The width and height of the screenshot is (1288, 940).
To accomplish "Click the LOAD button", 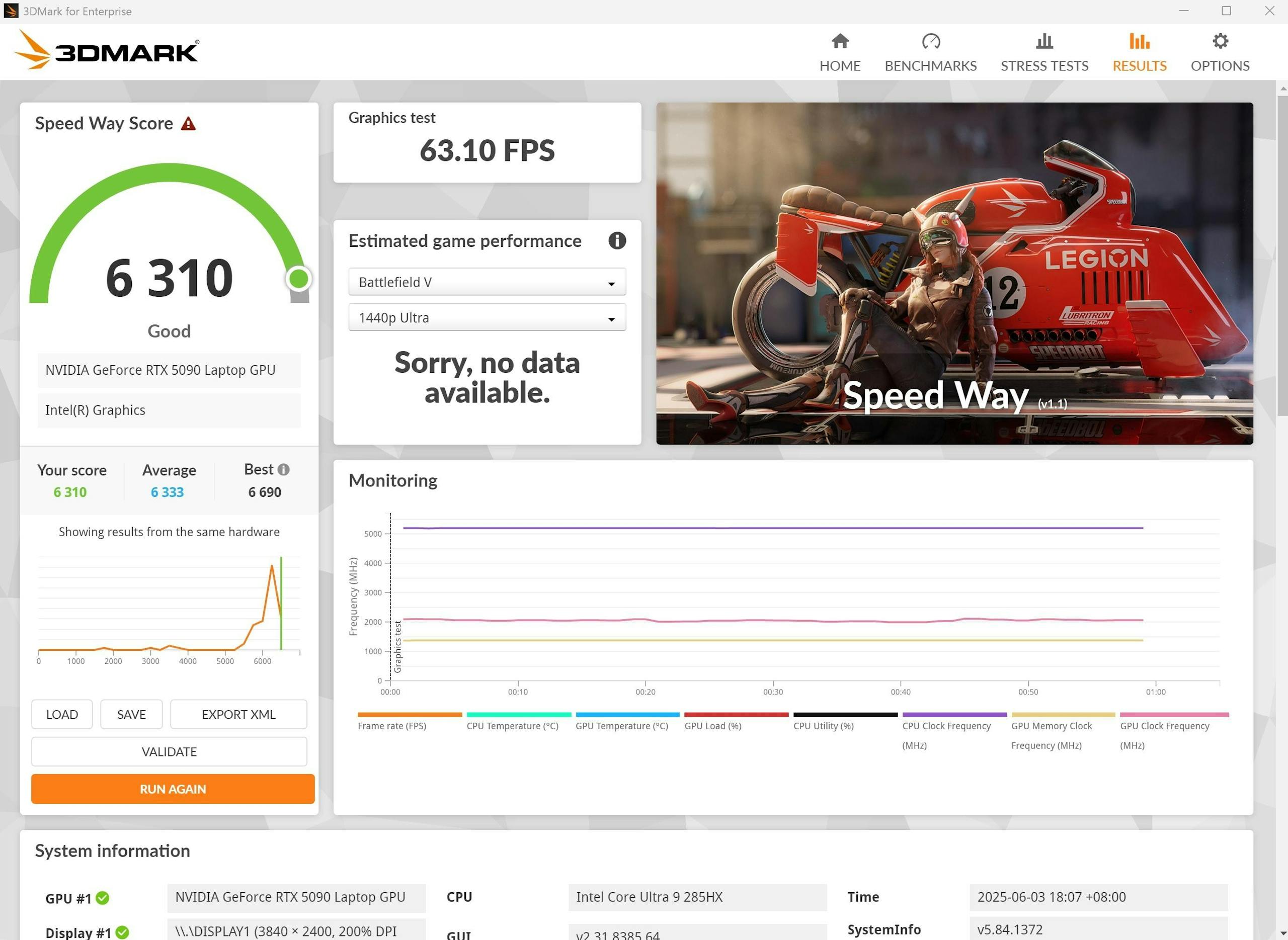I will point(62,714).
